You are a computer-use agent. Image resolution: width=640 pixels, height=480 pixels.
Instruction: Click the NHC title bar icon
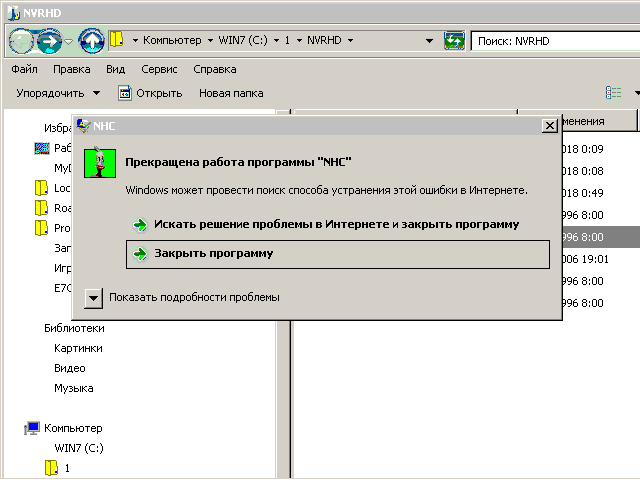tap(83, 126)
